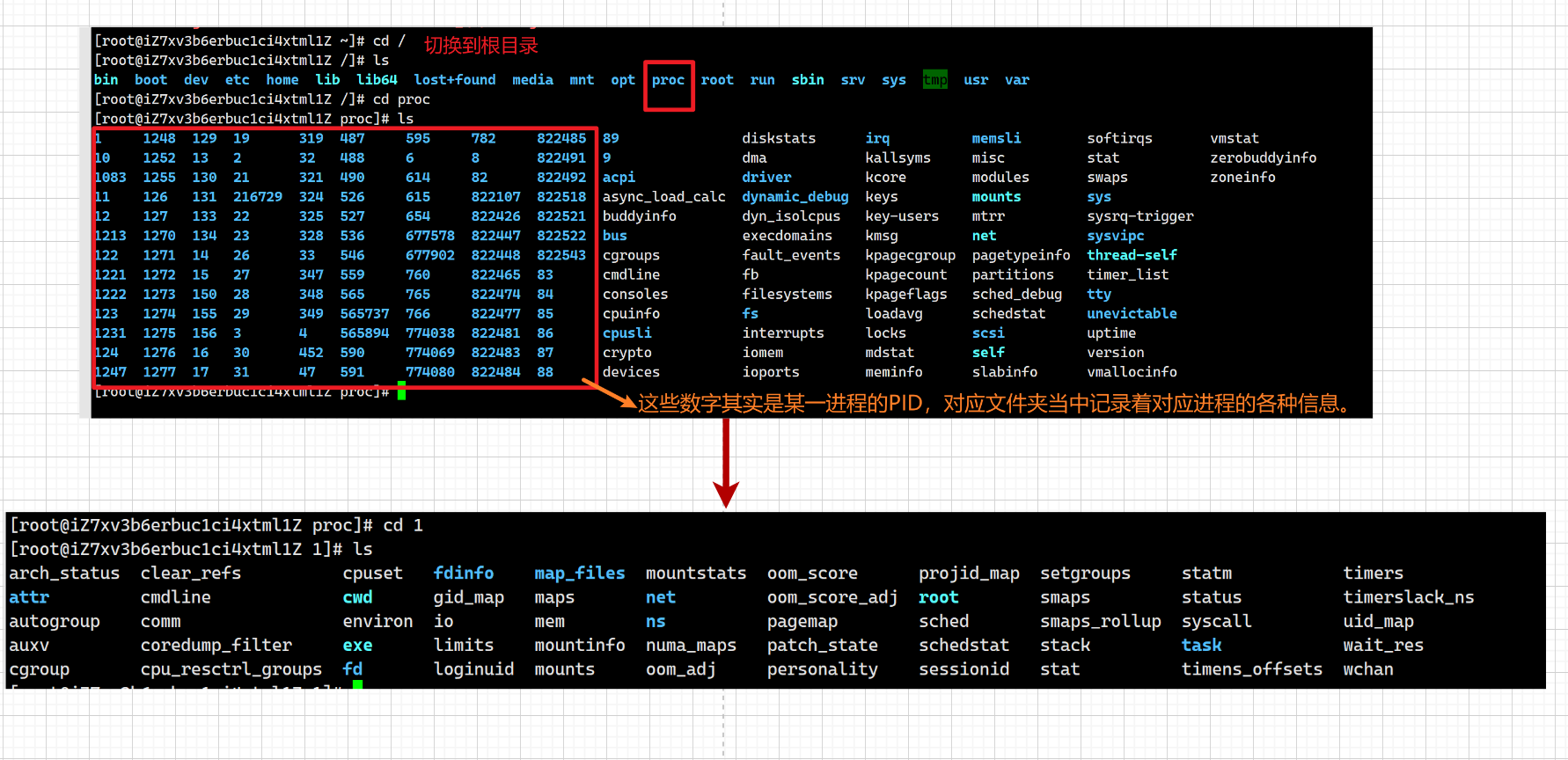This screenshot has height=760, width=1568.
Task: Click the 'projid_map' entry
Action: tap(969, 574)
